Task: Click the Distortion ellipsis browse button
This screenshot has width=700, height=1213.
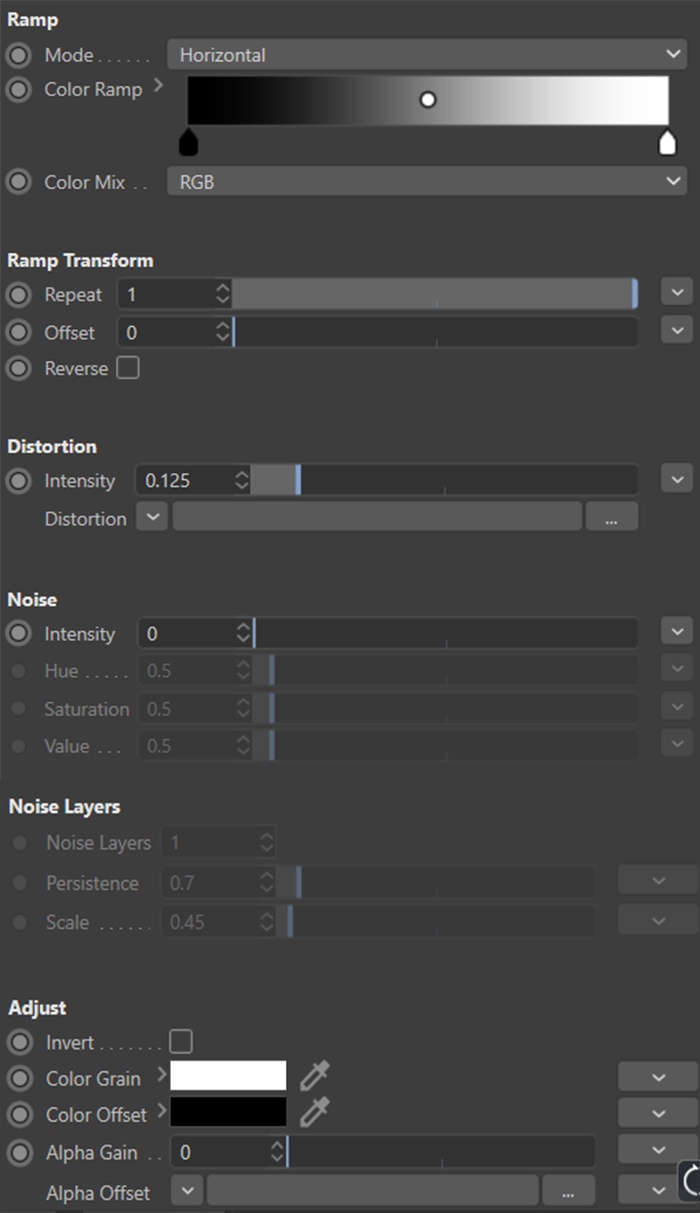Action: pos(611,517)
